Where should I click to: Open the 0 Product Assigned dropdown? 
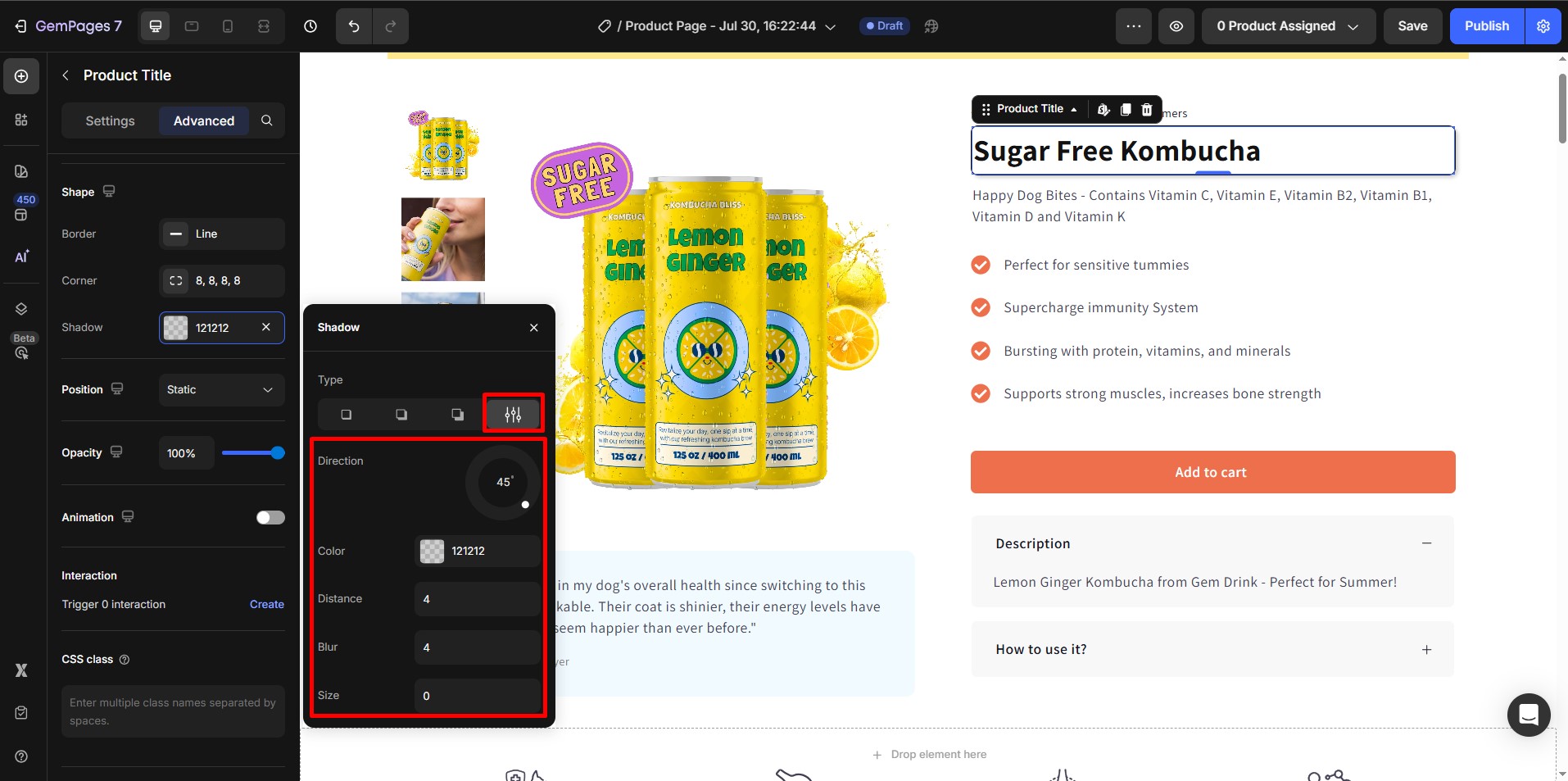[1288, 26]
